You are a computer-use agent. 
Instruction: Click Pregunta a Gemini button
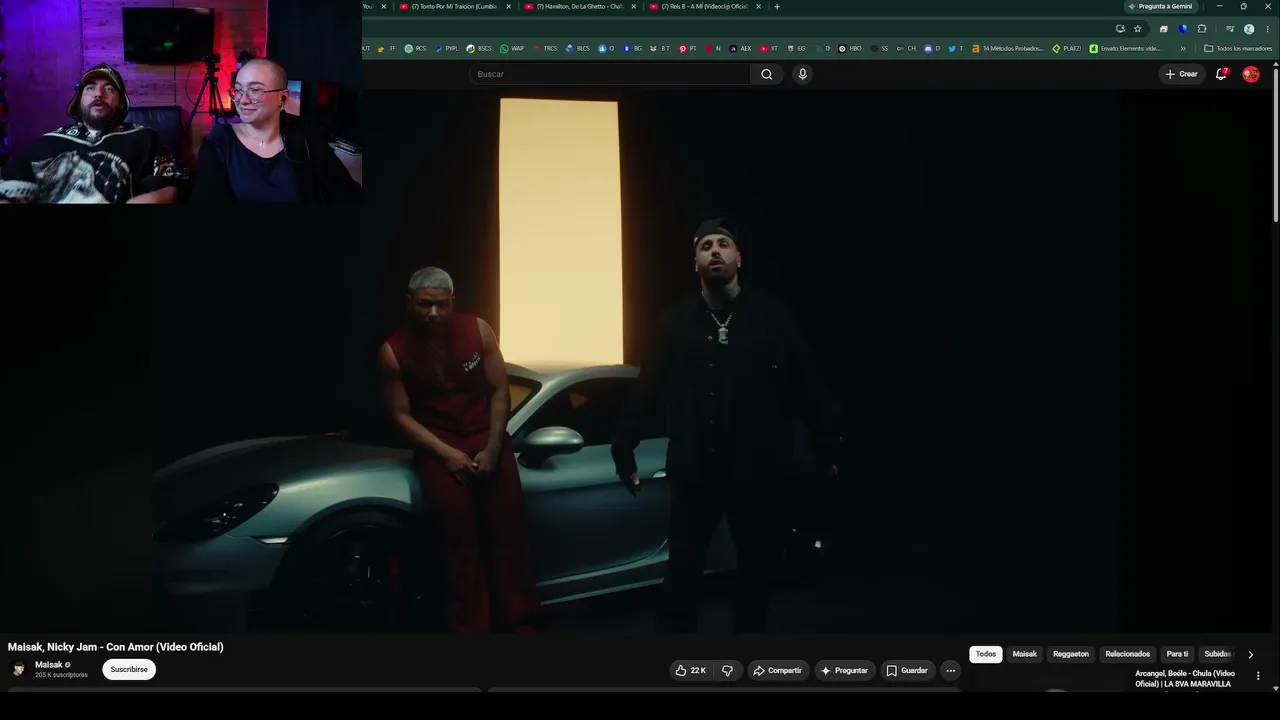tap(1160, 6)
